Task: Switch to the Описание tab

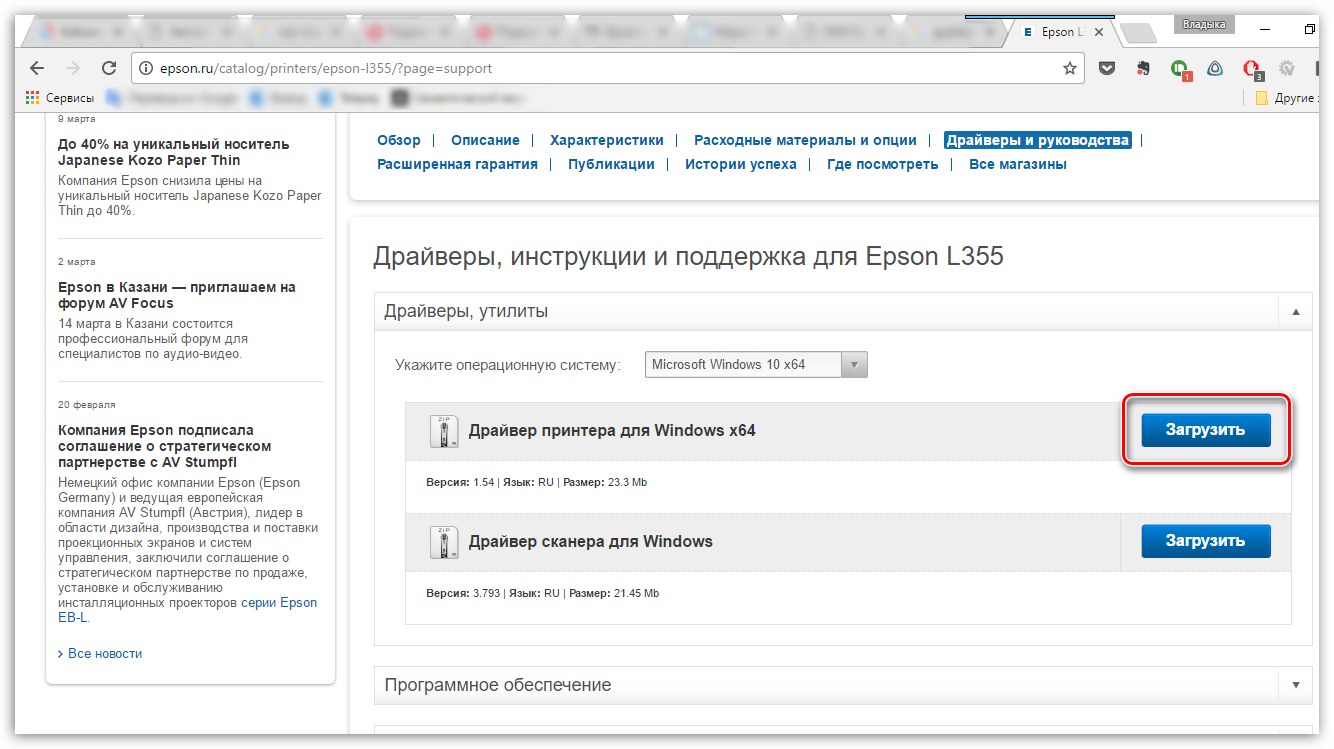Action: tap(485, 140)
